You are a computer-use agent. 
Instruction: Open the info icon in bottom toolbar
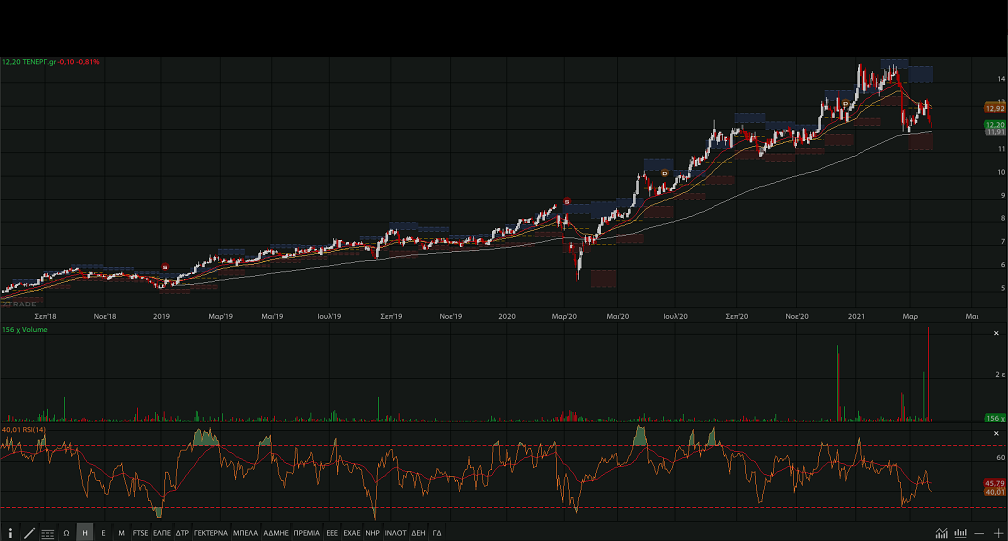click(x=10, y=533)
